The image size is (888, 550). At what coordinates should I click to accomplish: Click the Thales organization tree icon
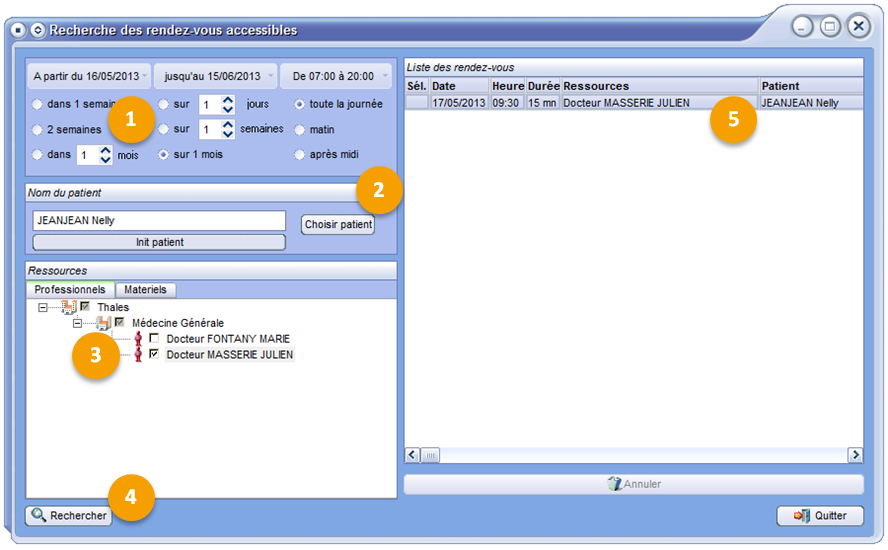click(68, 307)
